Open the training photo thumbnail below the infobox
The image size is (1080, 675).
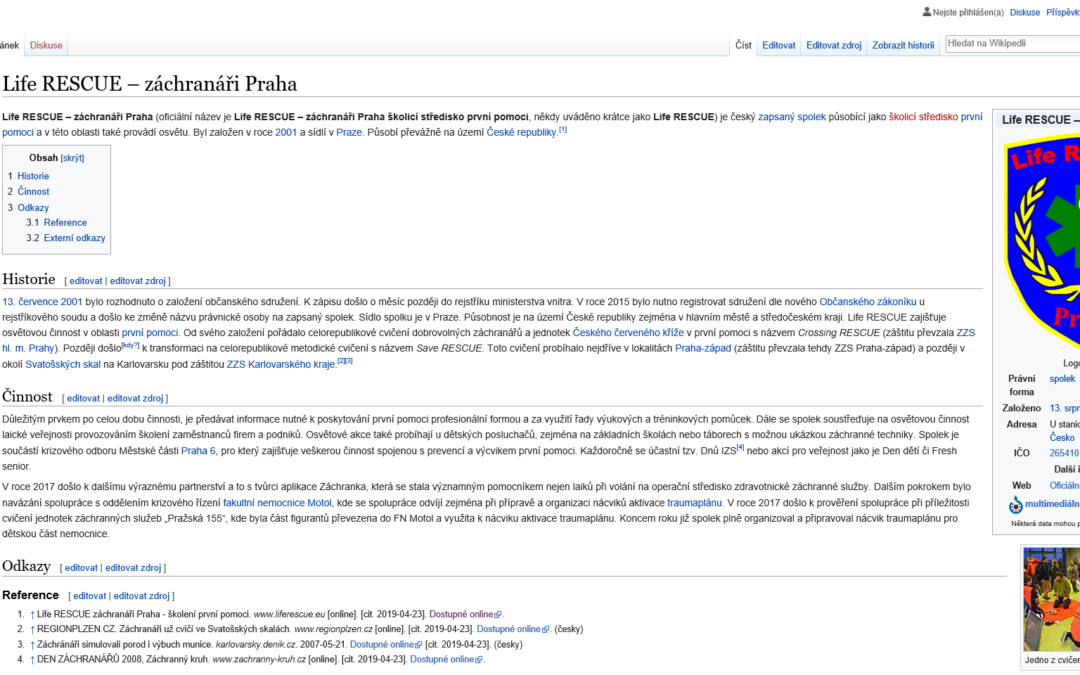point(1051,600)
